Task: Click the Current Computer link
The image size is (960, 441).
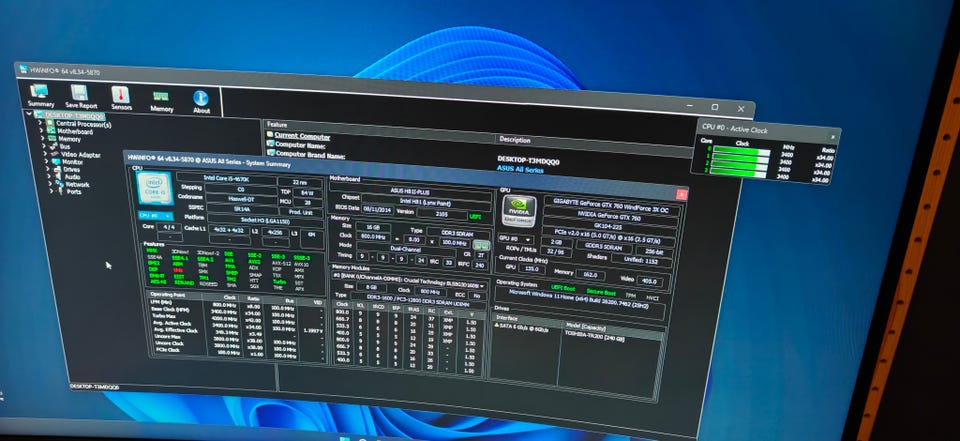Action: 301,134
